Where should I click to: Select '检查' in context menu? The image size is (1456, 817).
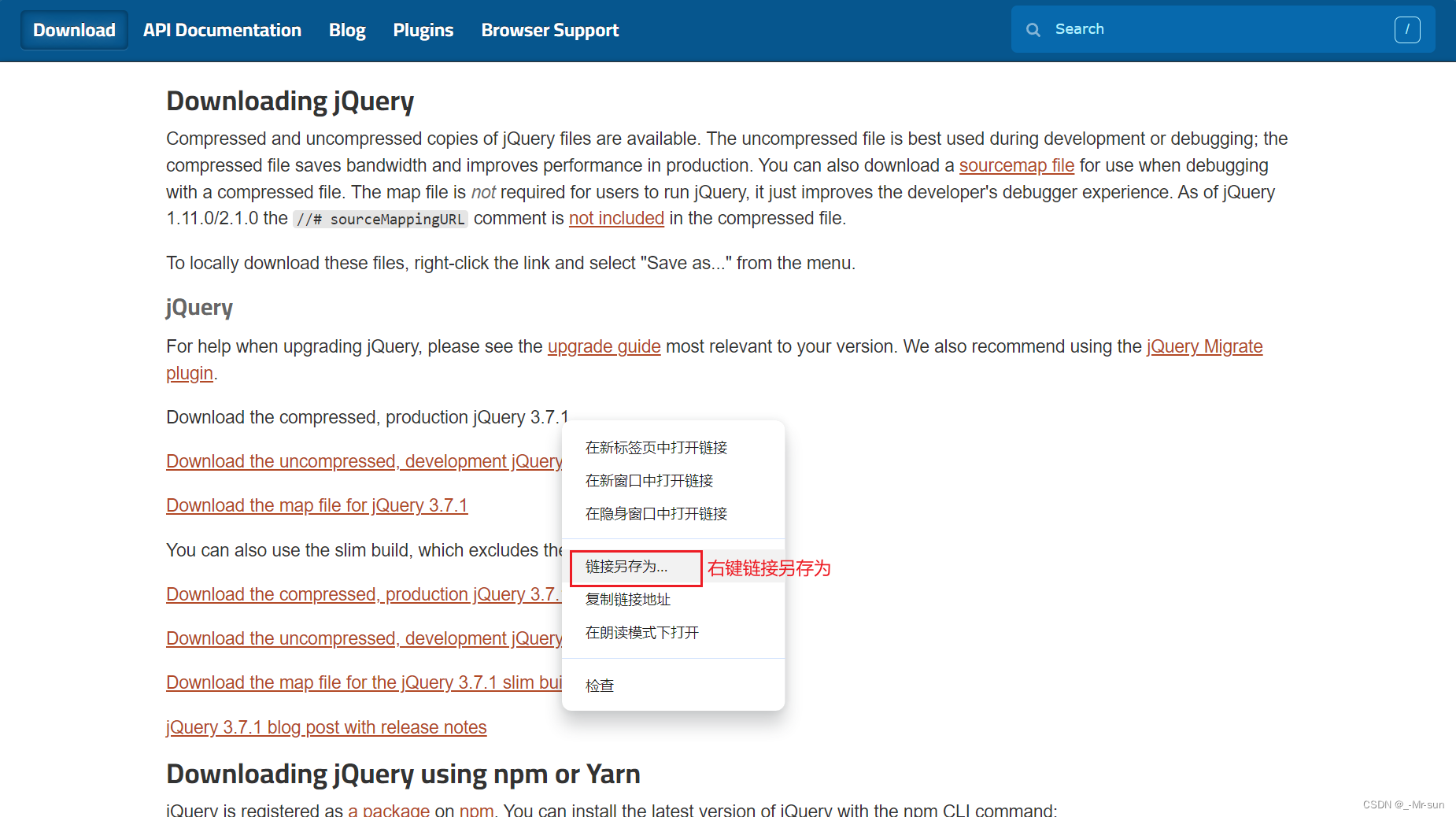(673, 686)
